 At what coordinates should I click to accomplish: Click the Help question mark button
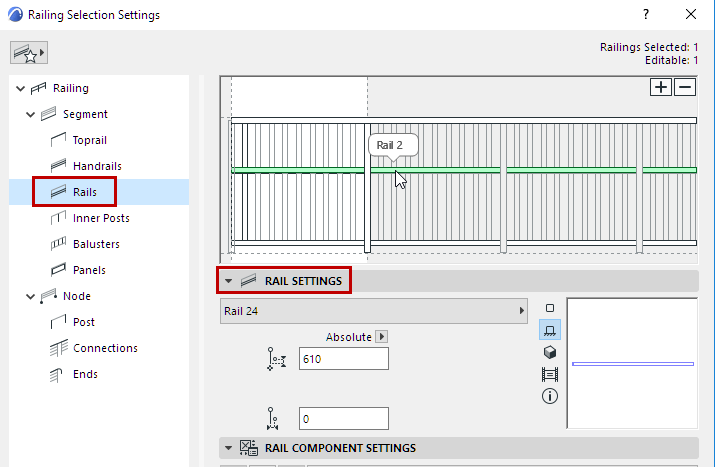point(647,15)
